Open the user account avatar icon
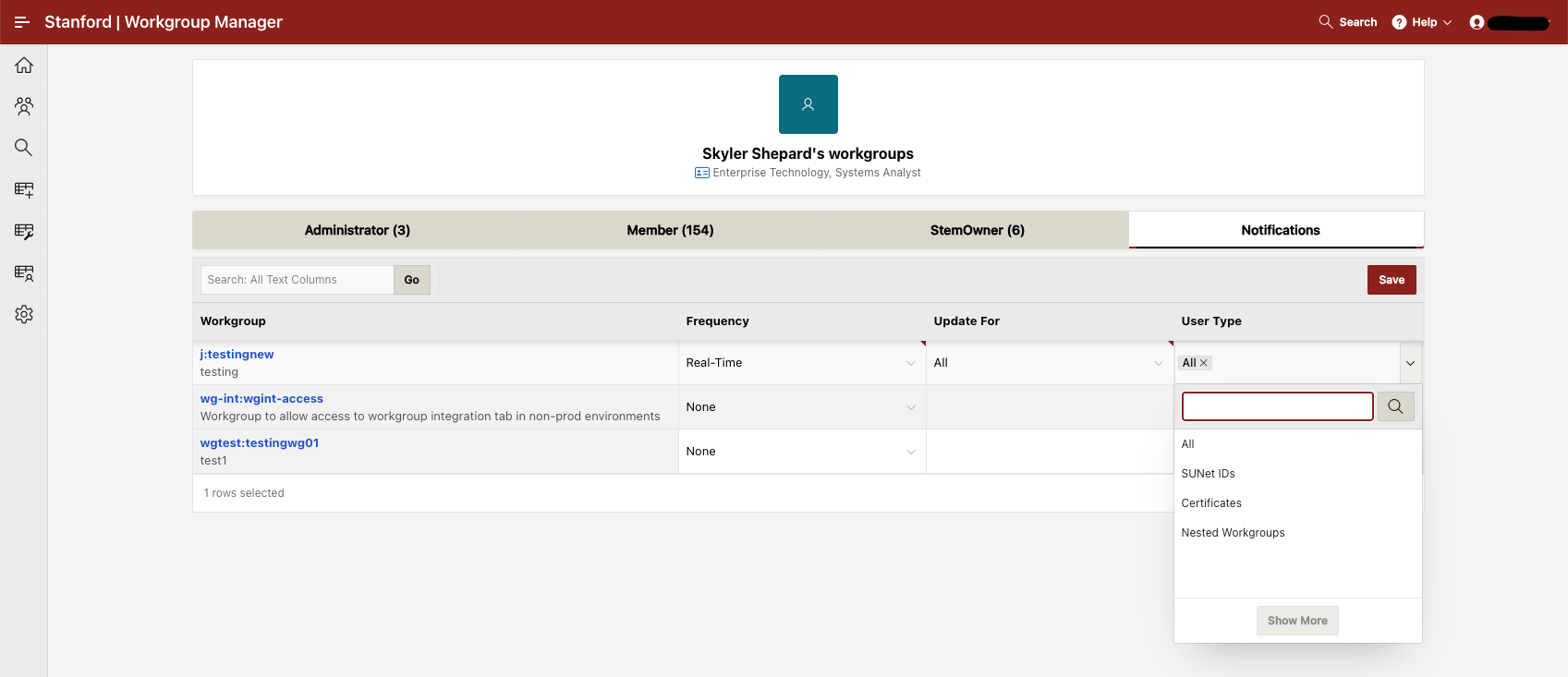 click(x=1477, y=22)
